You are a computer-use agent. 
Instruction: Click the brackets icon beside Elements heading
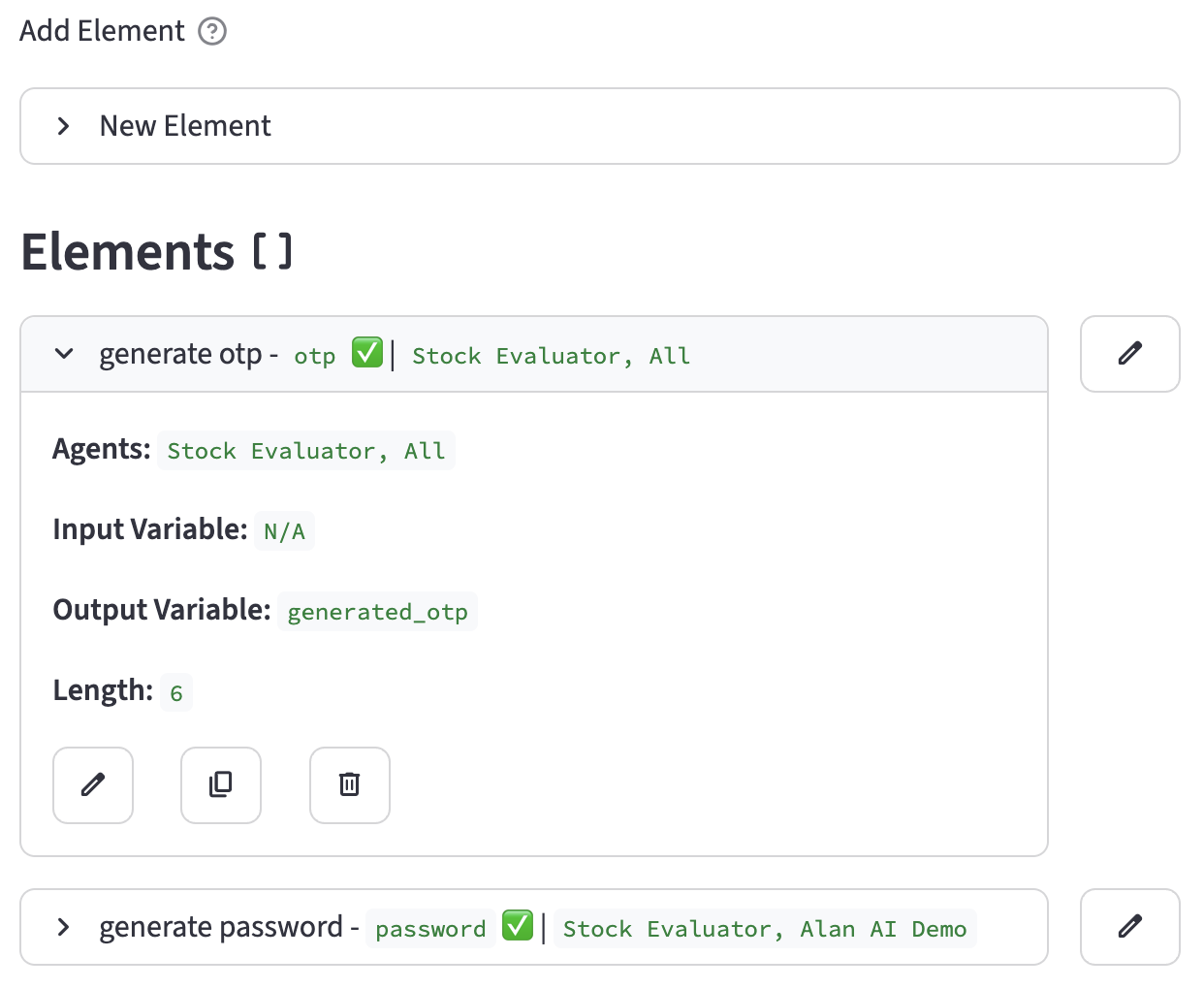point(272,252)
